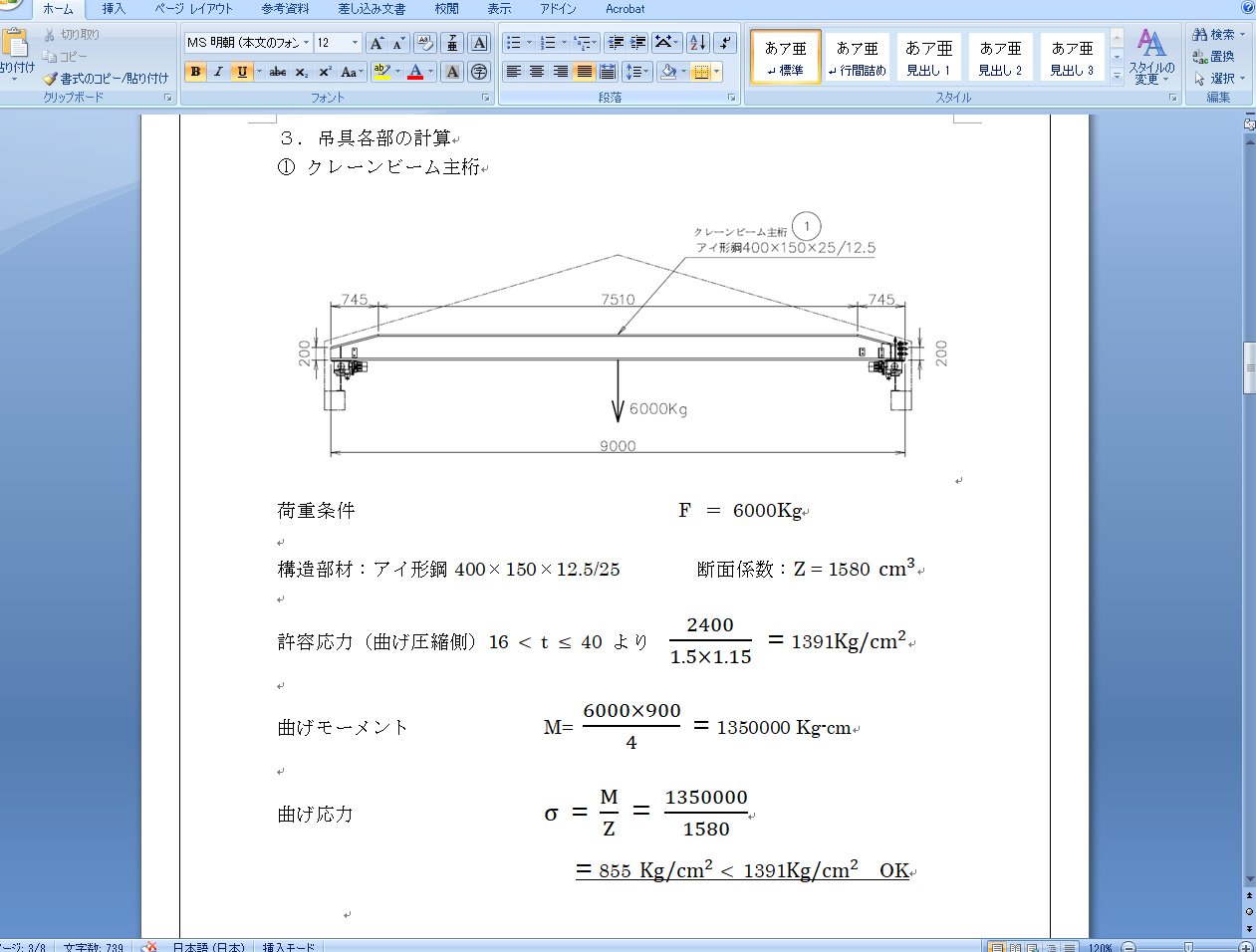1256x952 pixels.
Task: Open Word Help question mark icon
Action: pyautogui.click(x=1248, y=8)
